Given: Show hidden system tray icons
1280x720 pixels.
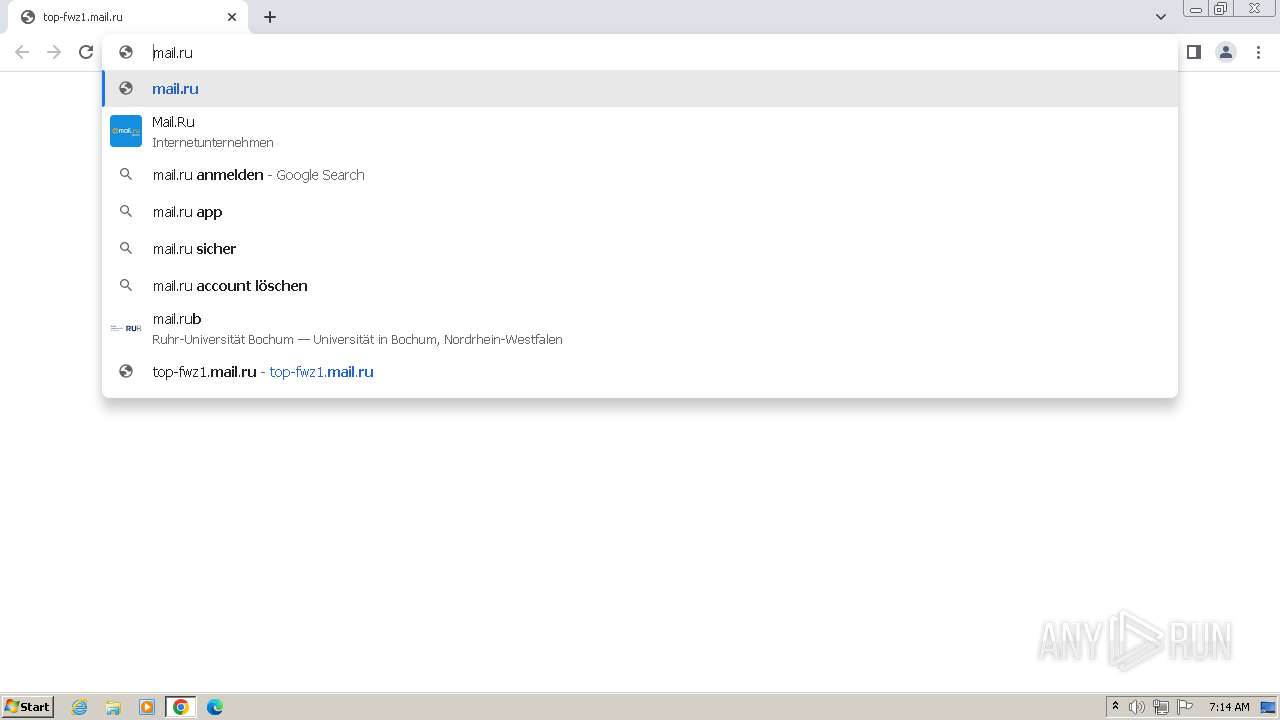Looking at the screenshot, I should pos(1116,707).
